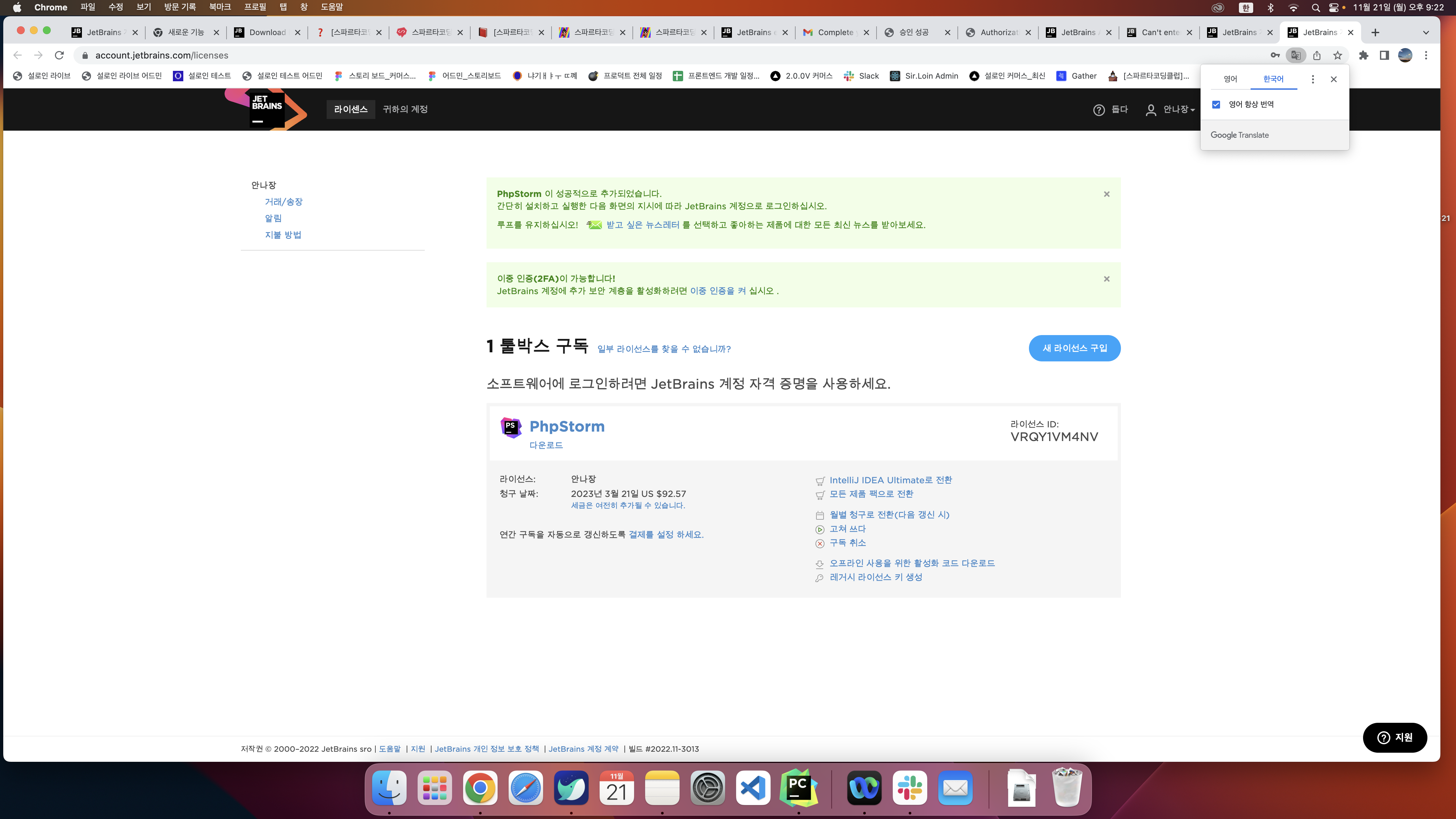
Task: Go back to the previous page
Action: click(x=18, y=55)
